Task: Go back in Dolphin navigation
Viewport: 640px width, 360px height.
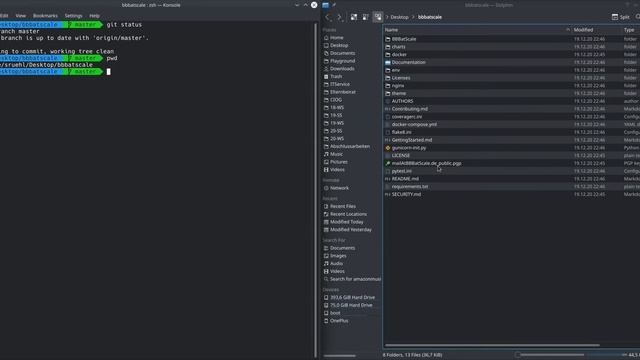Action: (329, 17)
